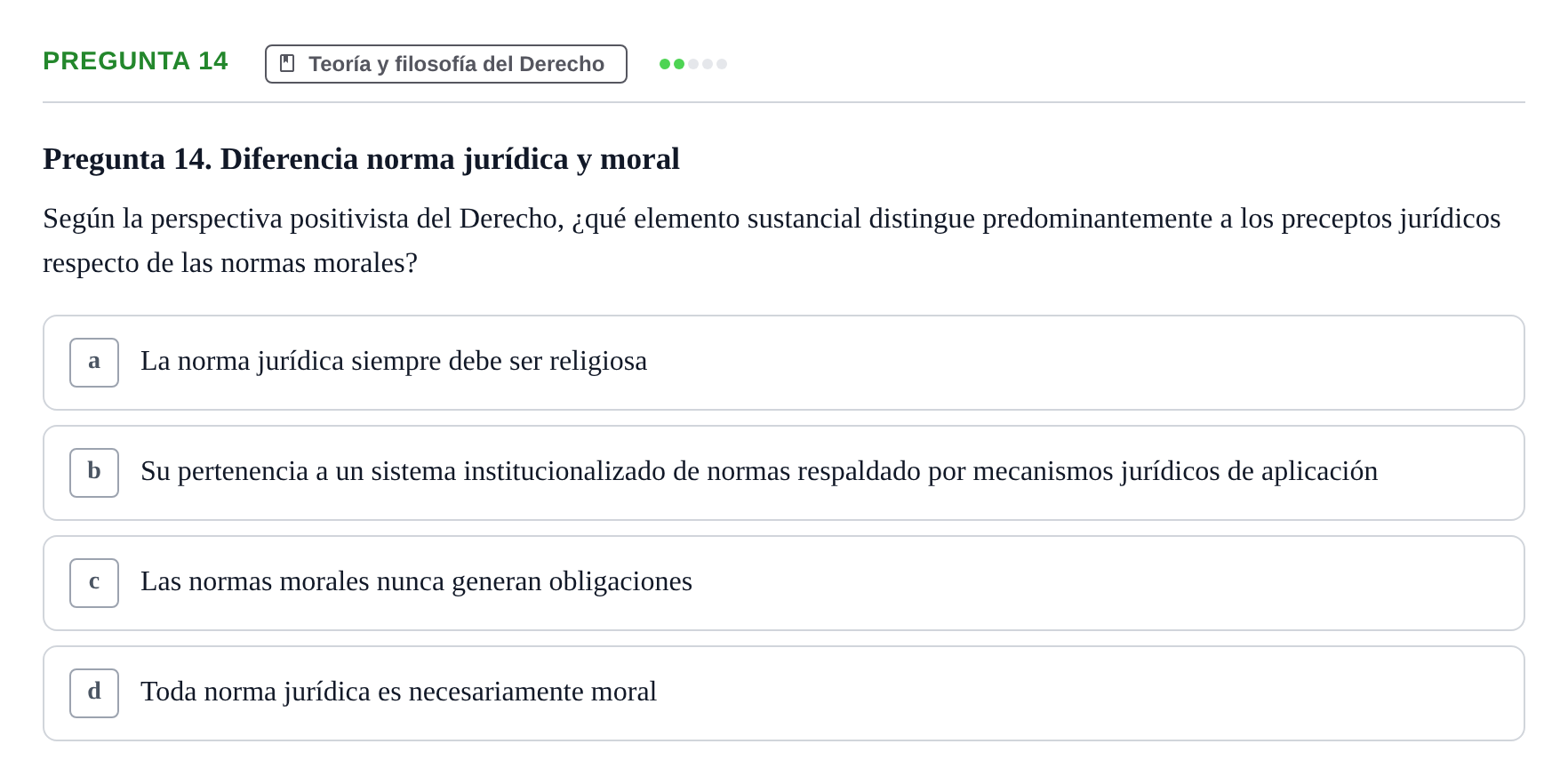The width and height of the screenshot is (1568, 784).
Task: Select answer letter box a
Action: pyautogui.click(x=94, y=363)
